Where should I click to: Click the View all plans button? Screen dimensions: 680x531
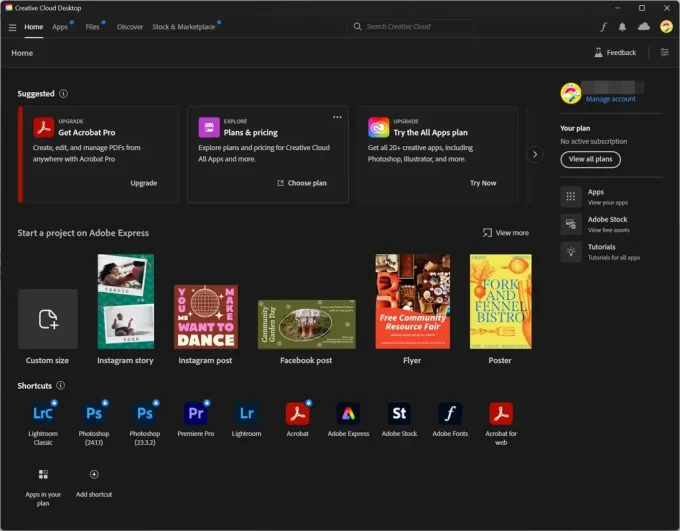point(590,160)
